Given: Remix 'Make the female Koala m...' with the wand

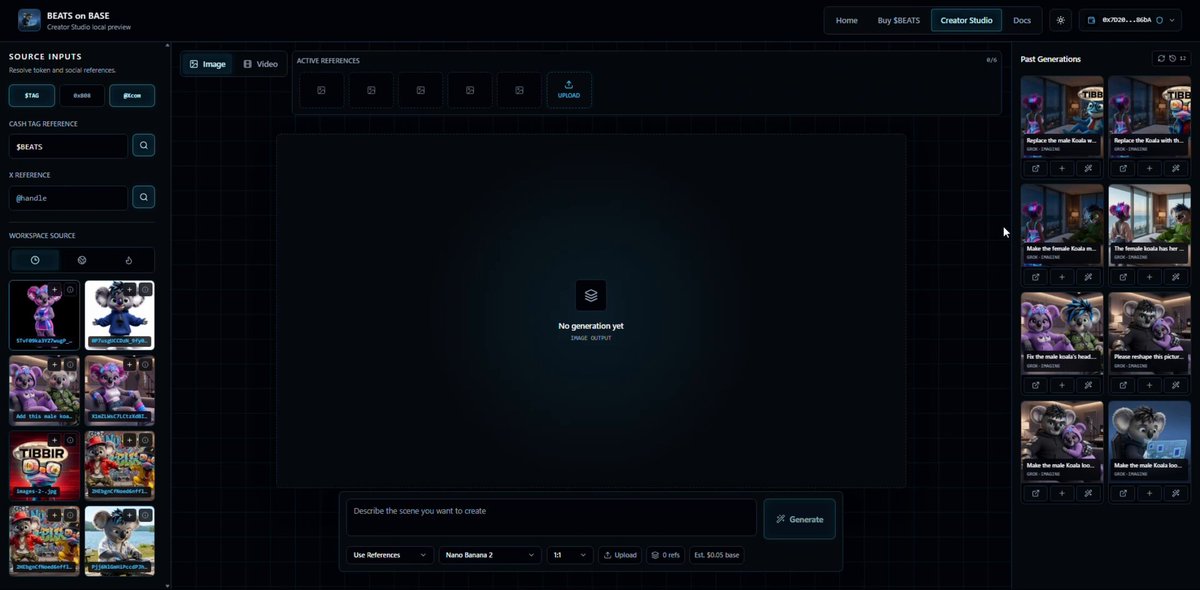Looking at the screenshot, I should pos(1089,277).
